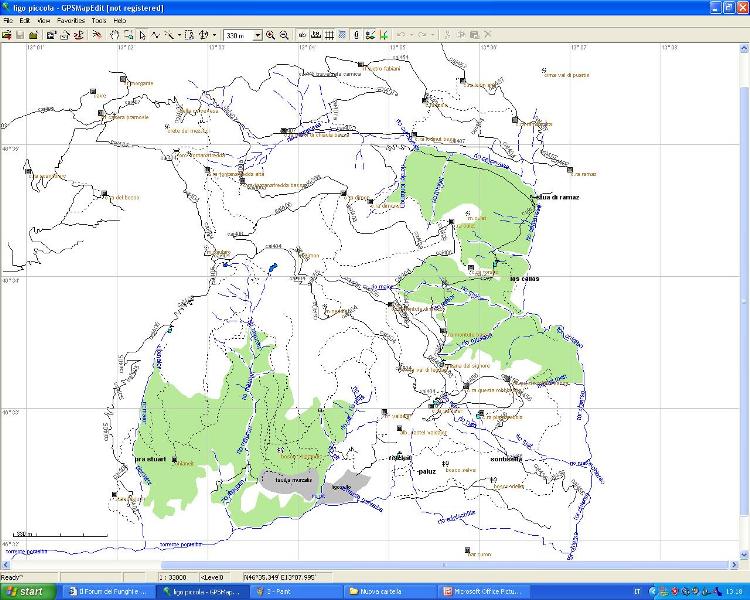Image resolution: width=750 pixels, height=600 pixels.
Task: Click the prestuart label on the map
Action: (x=149, y=459)
